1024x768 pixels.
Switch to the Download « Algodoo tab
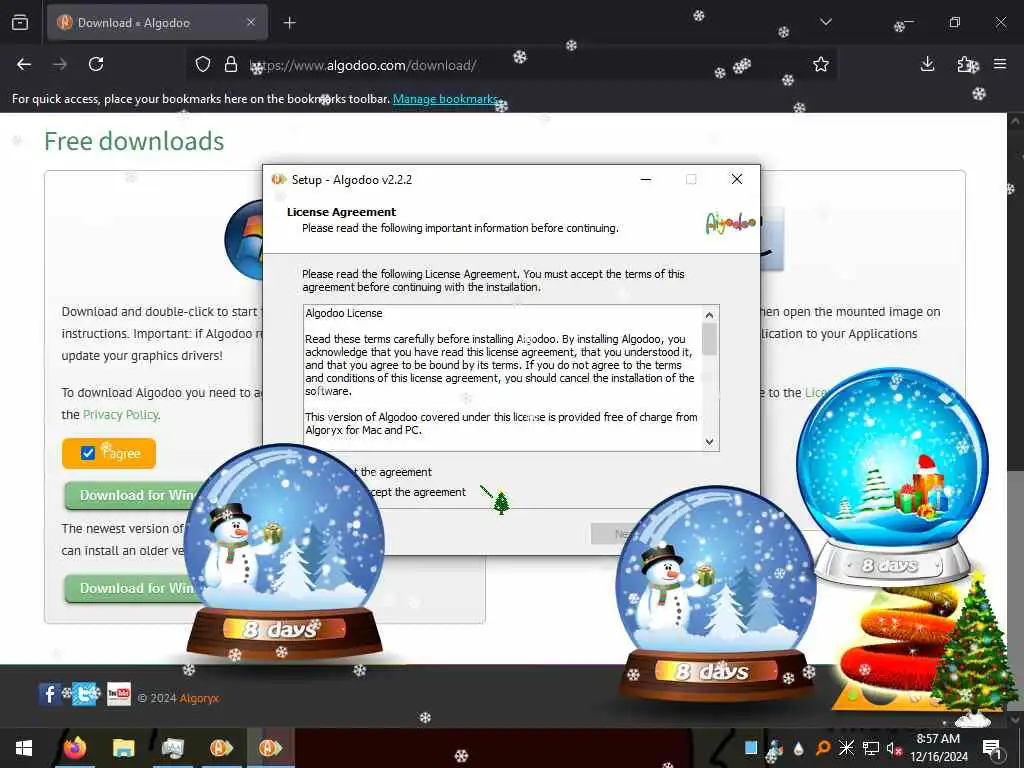coord(157,22)
